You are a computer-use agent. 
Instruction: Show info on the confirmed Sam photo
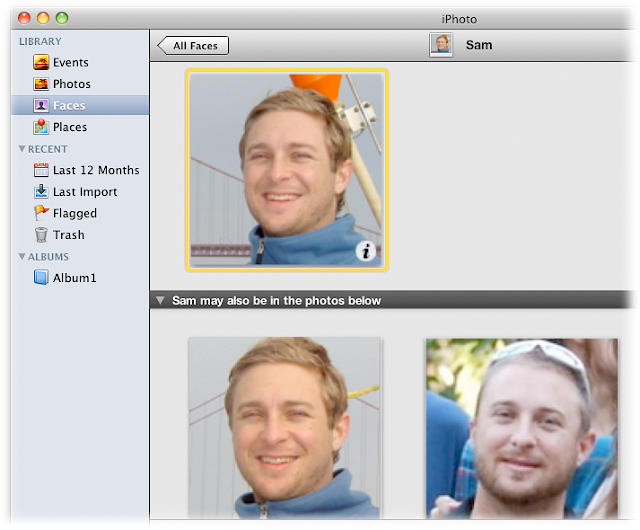pyautogui.click(x=365, y=251)
